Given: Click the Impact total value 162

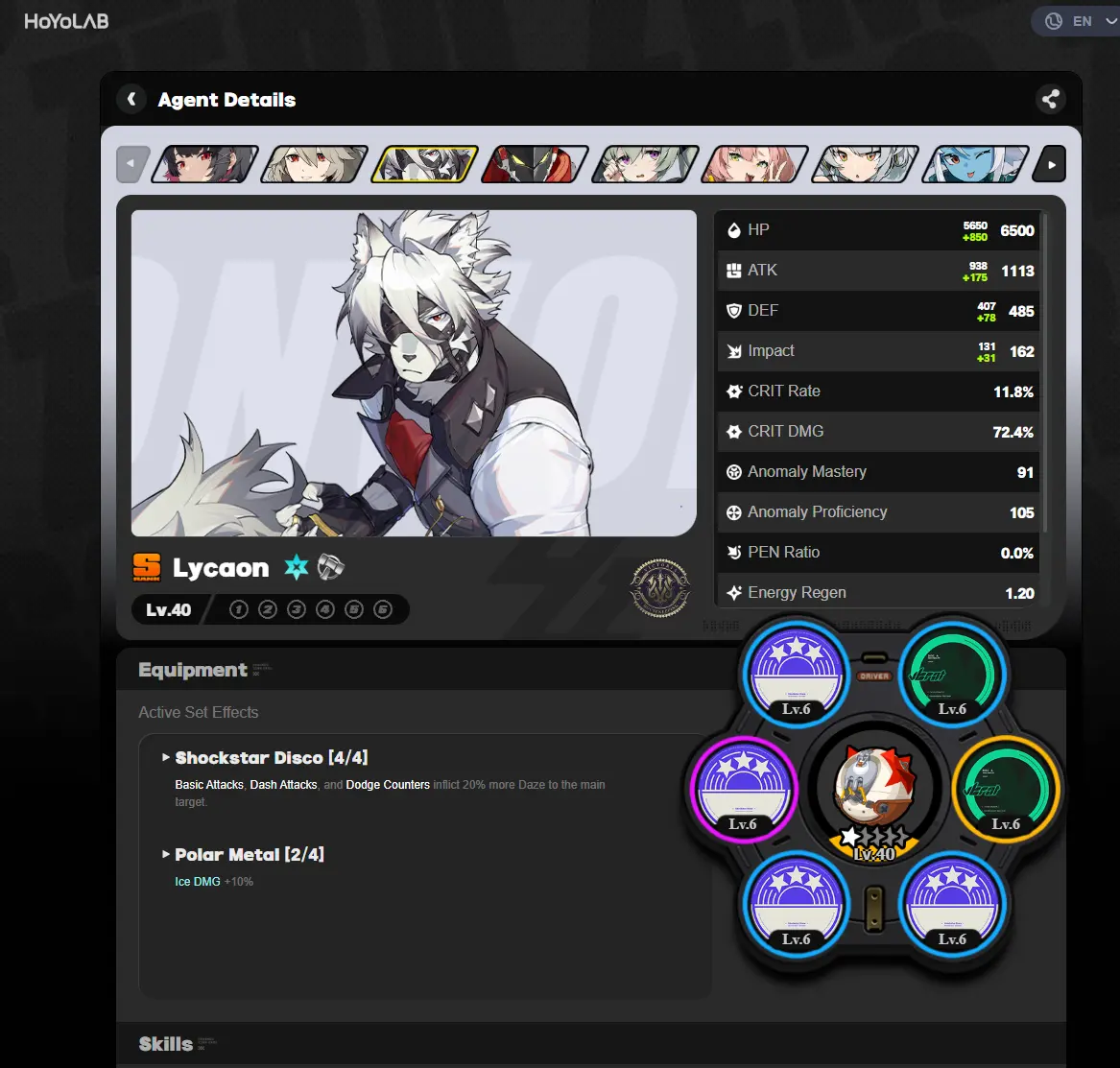Looking at the screenshot, I should tap(1022, 351).
